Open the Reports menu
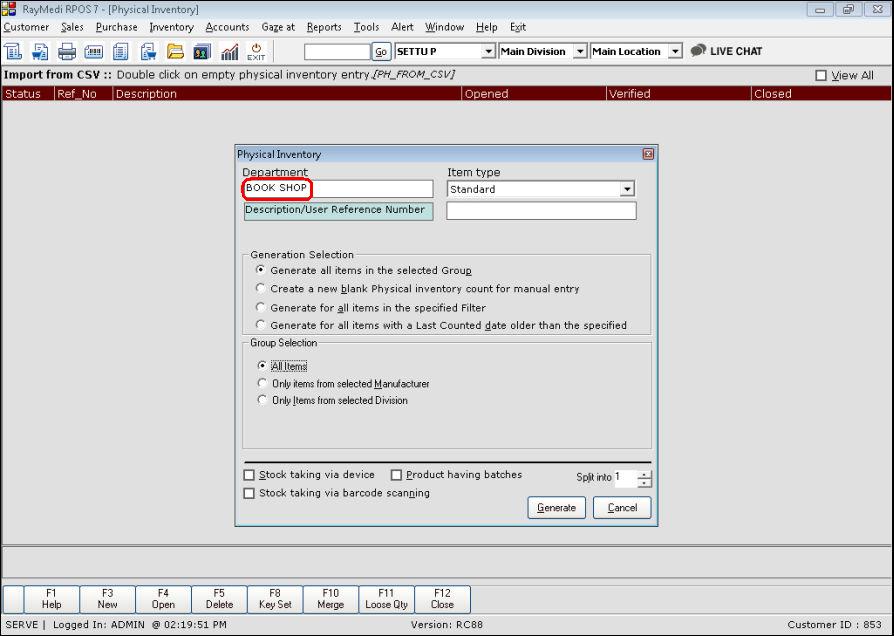The width and height of the screenshot is (894, 636). [x=324, y=27]
